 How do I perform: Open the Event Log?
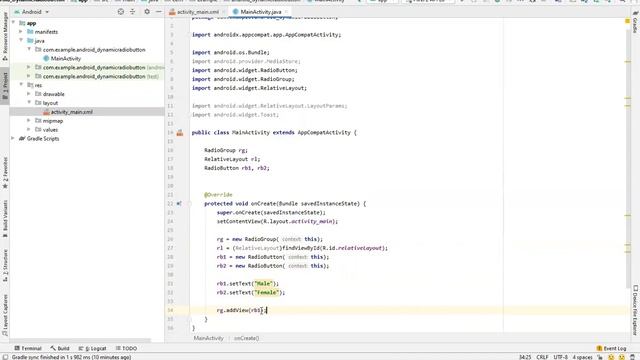pos(611,348)
